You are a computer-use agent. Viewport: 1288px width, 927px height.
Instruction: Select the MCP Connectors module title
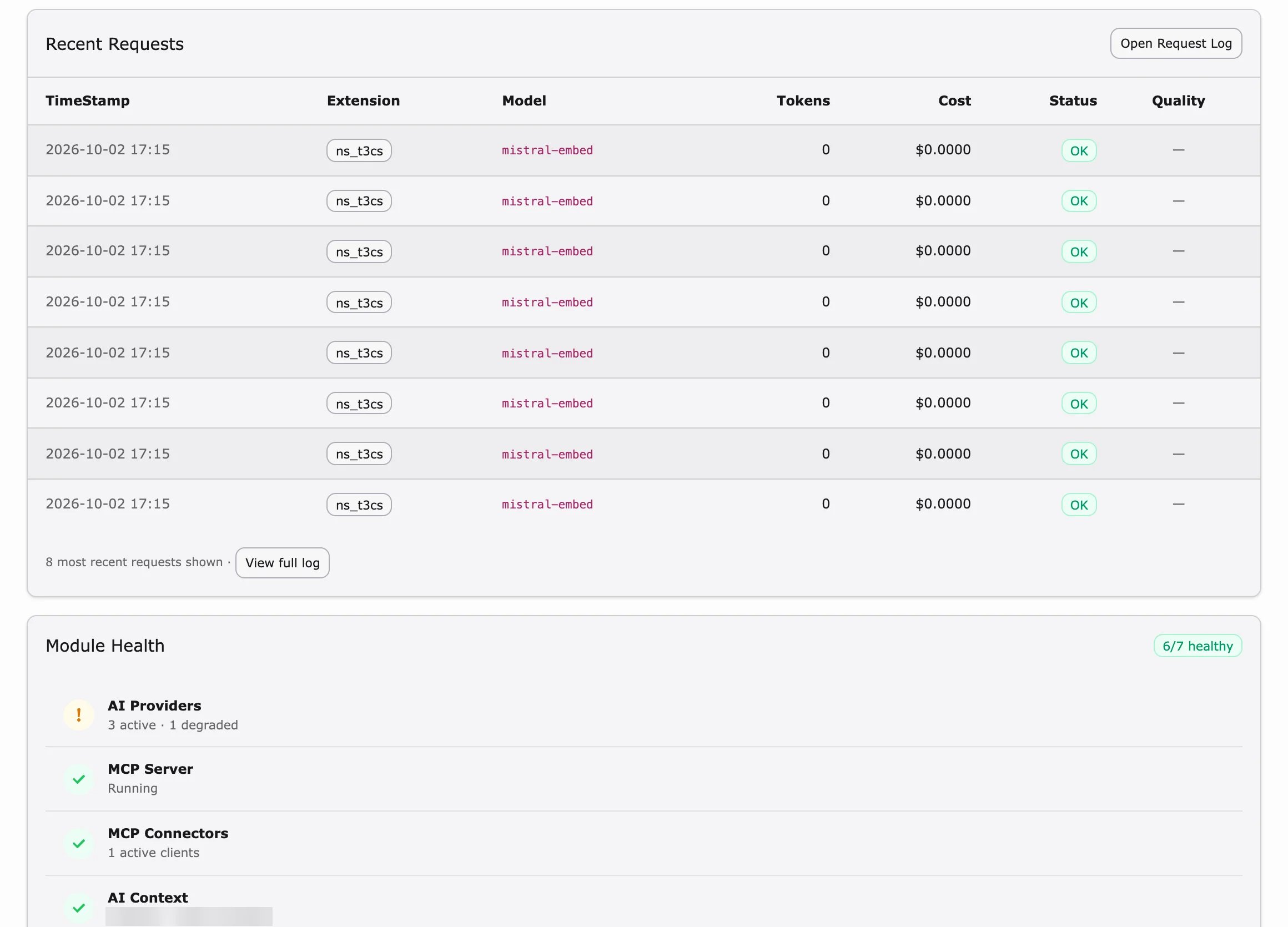pos(168,833)
